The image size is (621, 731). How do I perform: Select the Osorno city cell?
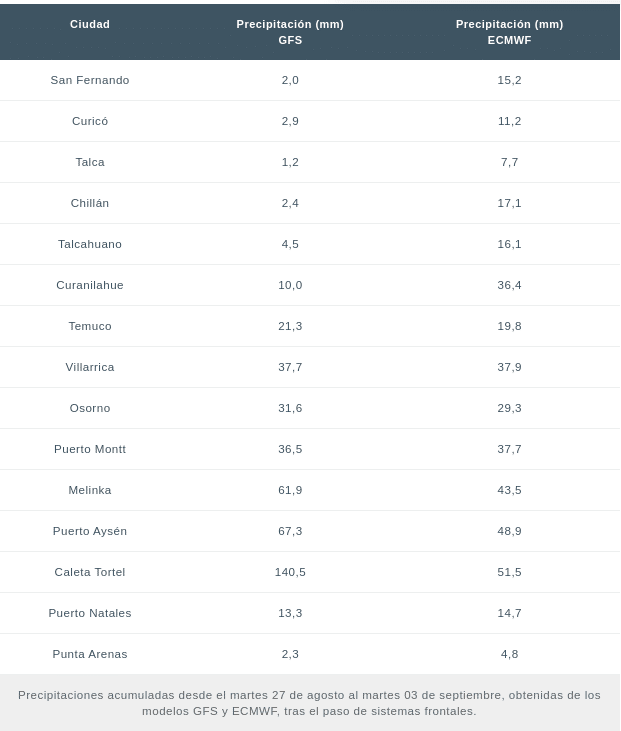coord(90,408)
